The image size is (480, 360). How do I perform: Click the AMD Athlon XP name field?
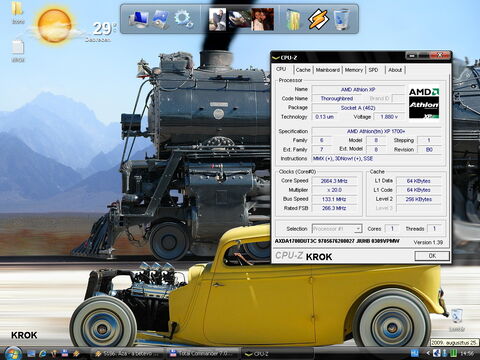tap(358, 89)
